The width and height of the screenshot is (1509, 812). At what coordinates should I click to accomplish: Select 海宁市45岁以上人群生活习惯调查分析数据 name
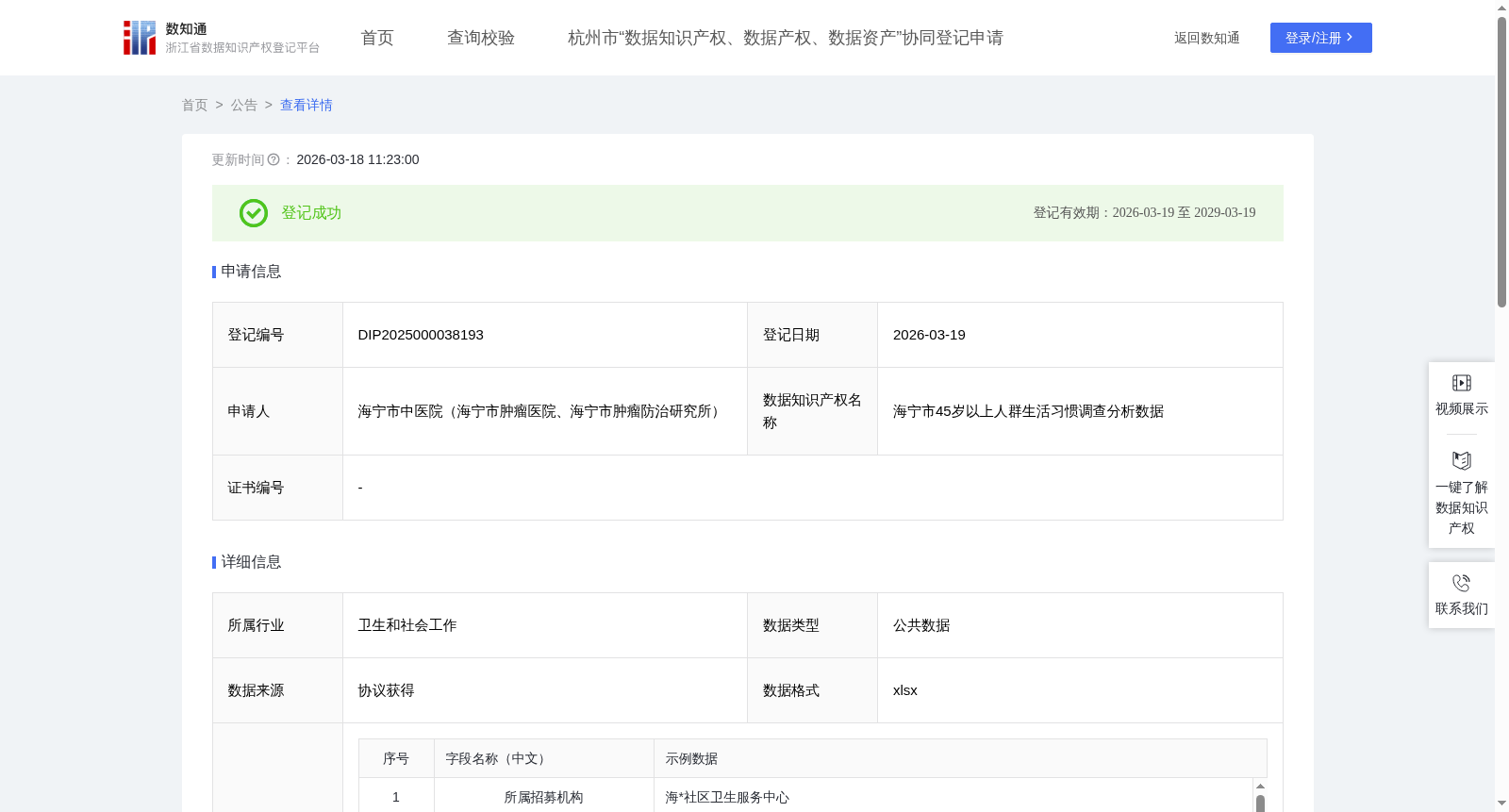coord(1028,411)
